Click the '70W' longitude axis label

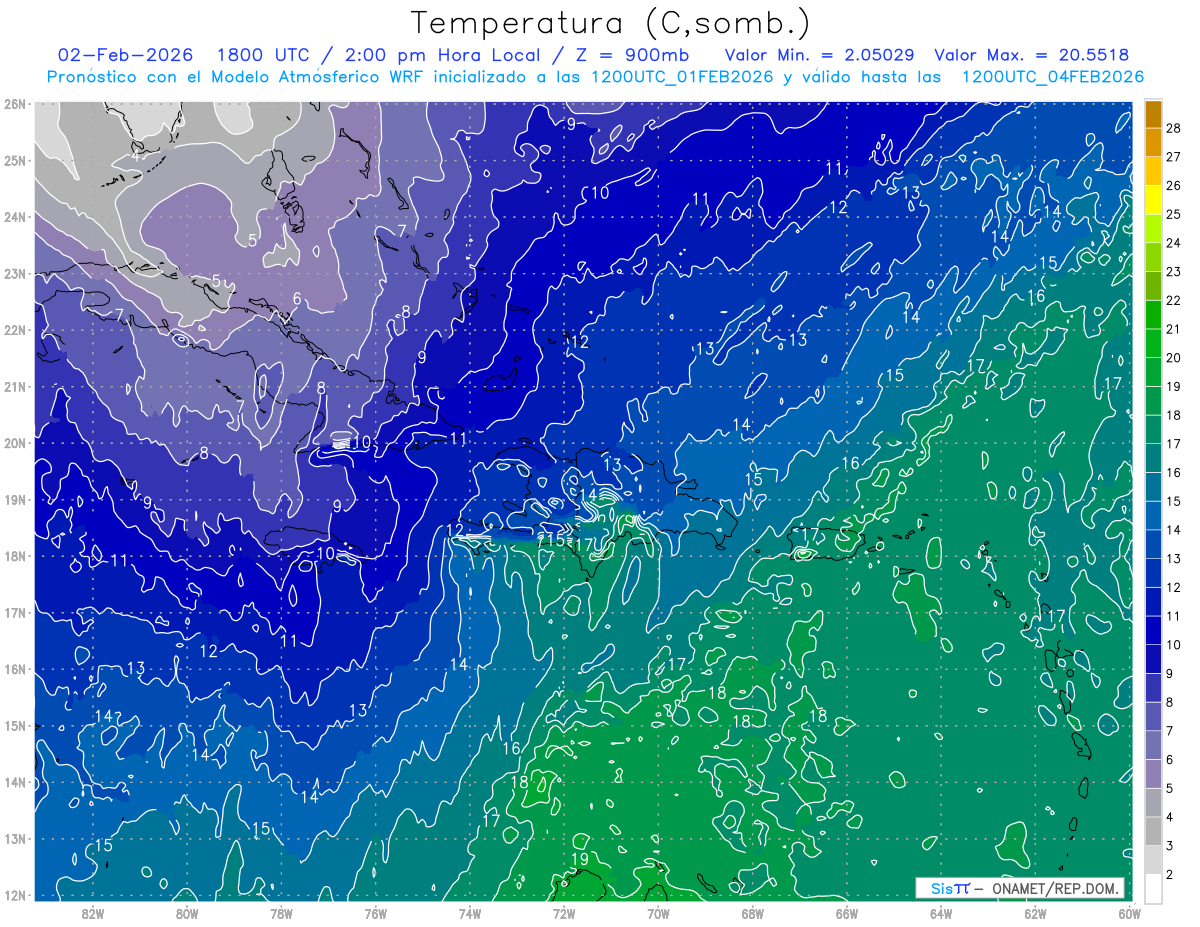coord(658,912)
